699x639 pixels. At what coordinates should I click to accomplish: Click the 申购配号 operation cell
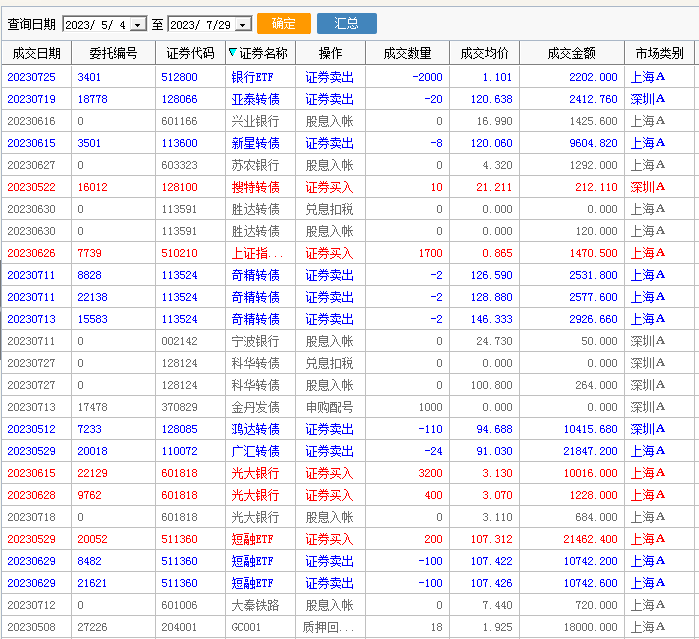(329, 407)
